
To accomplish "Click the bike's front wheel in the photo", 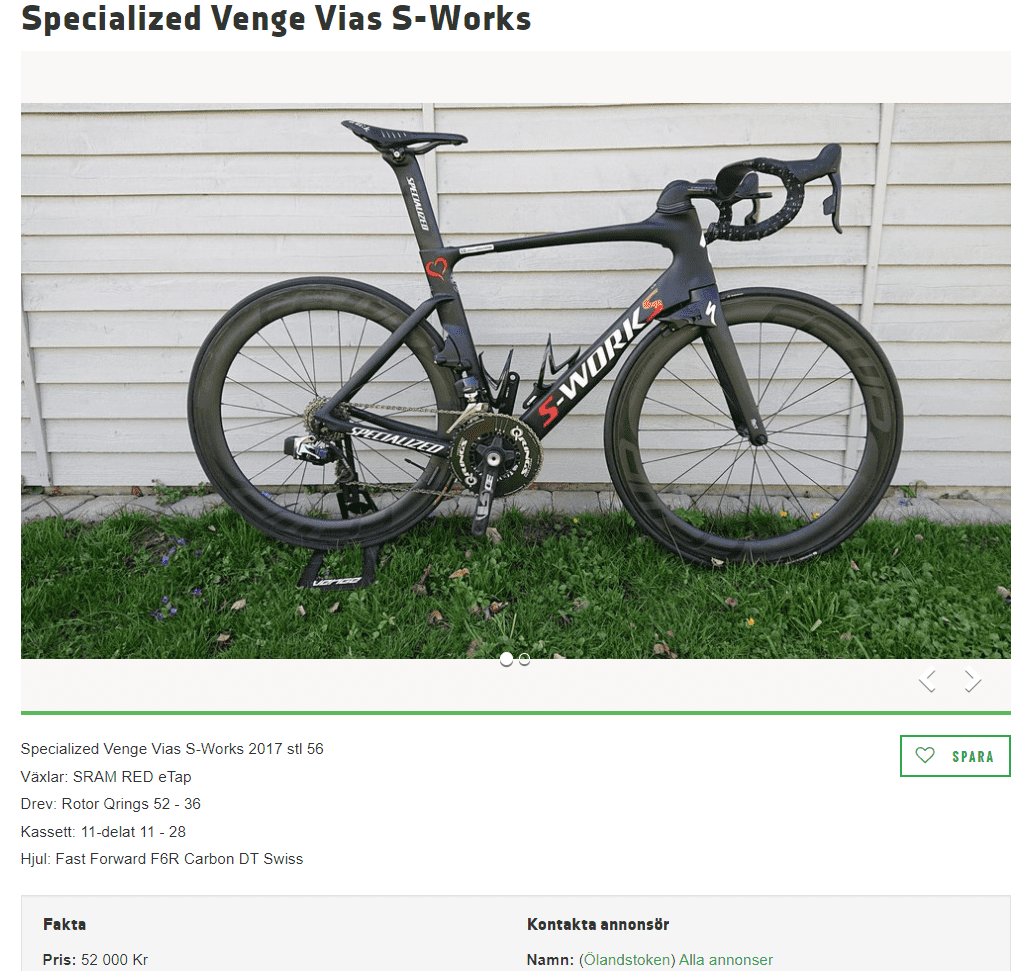I will click(753, 426).
